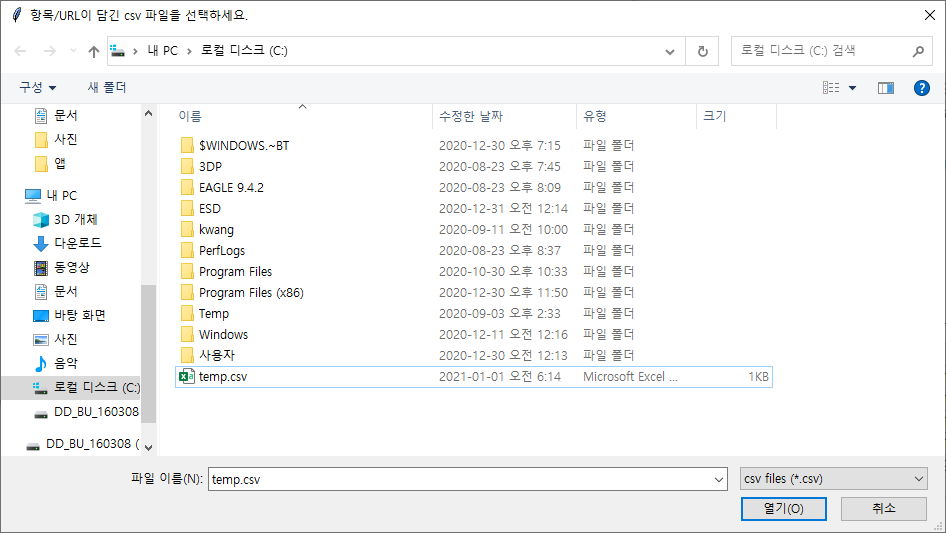Image resolution: width=946 pixels, height=533 pixels.
Task: Select 내 PC in the address breadcrumb
Action: click(x=162, y=51)
